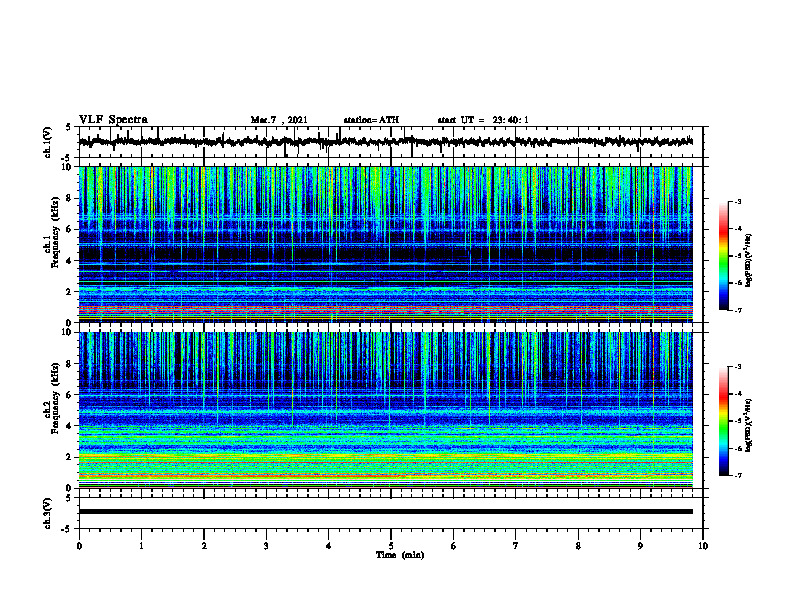Click time-axis tick label "1"
792x612 pixels.
tap(141, 546)
